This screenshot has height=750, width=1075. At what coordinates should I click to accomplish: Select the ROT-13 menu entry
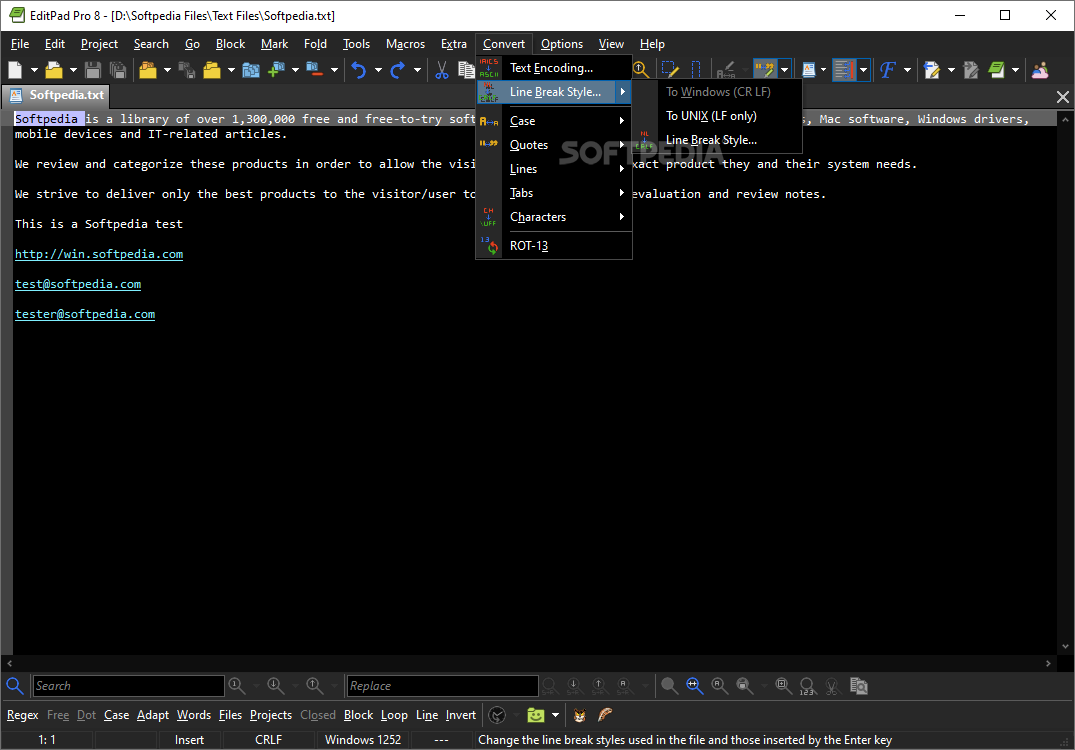[554, 245]
